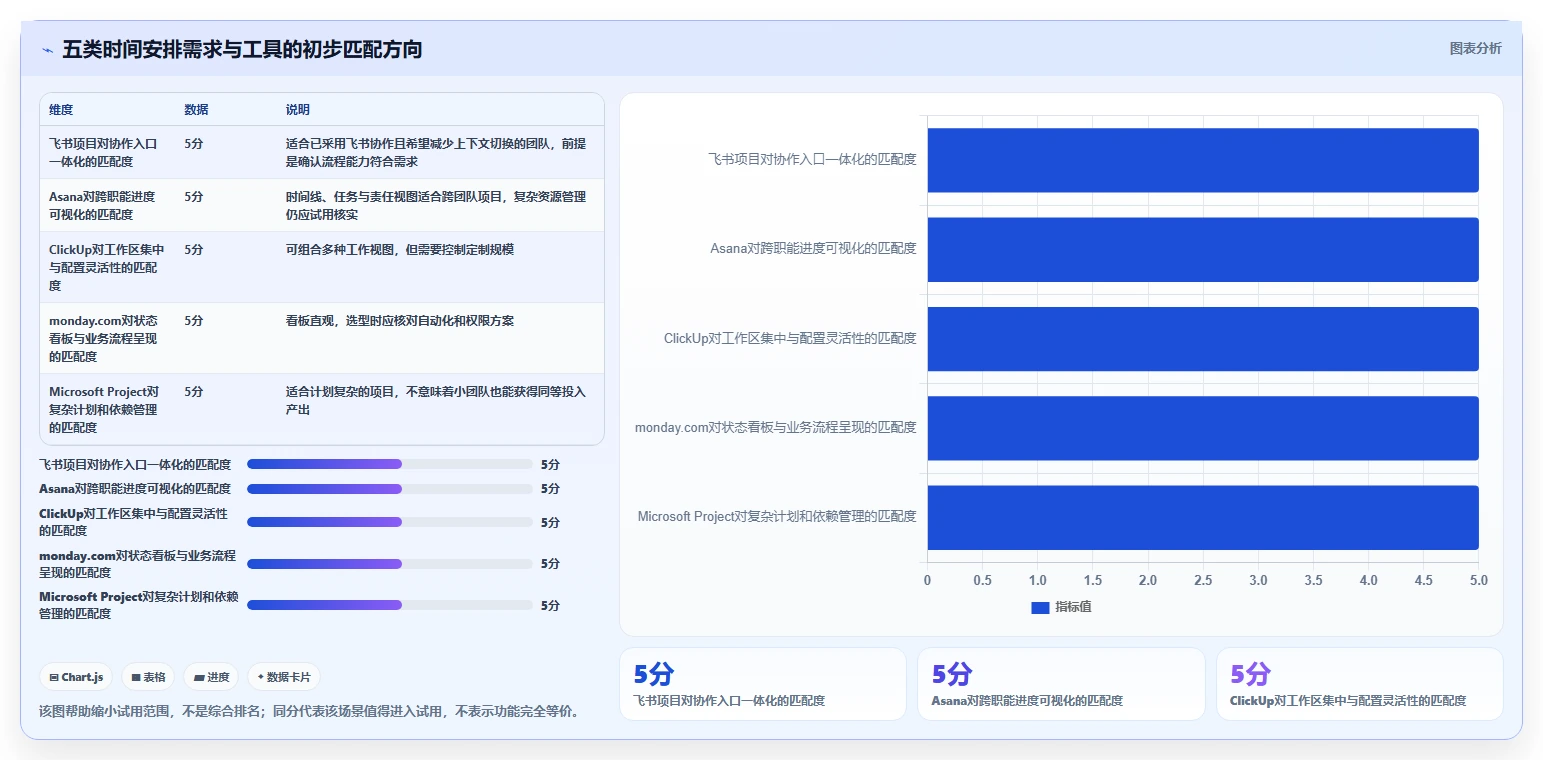Click the 5分 value beside the monday.com progress bar
This screenshot has width=1543, height=760.
coord(550,564)
